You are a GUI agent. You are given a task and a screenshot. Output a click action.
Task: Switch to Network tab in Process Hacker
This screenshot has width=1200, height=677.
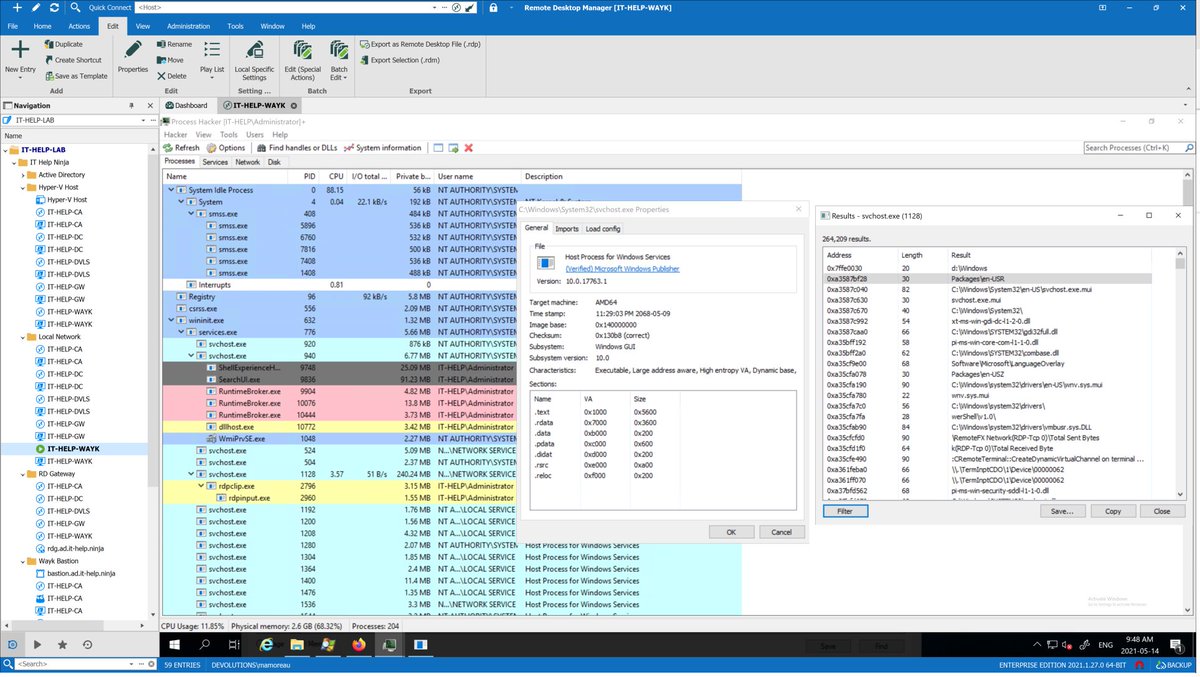[x=247, y=162]
